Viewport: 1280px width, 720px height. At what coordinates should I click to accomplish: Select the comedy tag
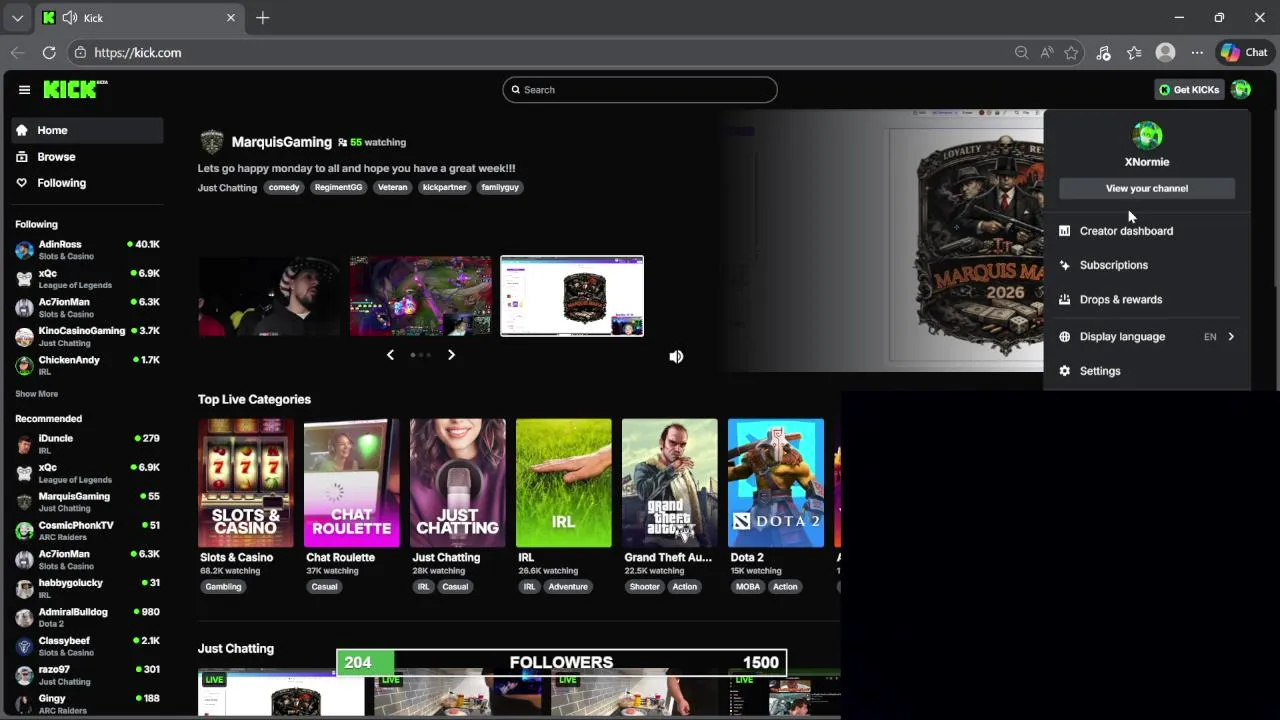tap(284, 187)
